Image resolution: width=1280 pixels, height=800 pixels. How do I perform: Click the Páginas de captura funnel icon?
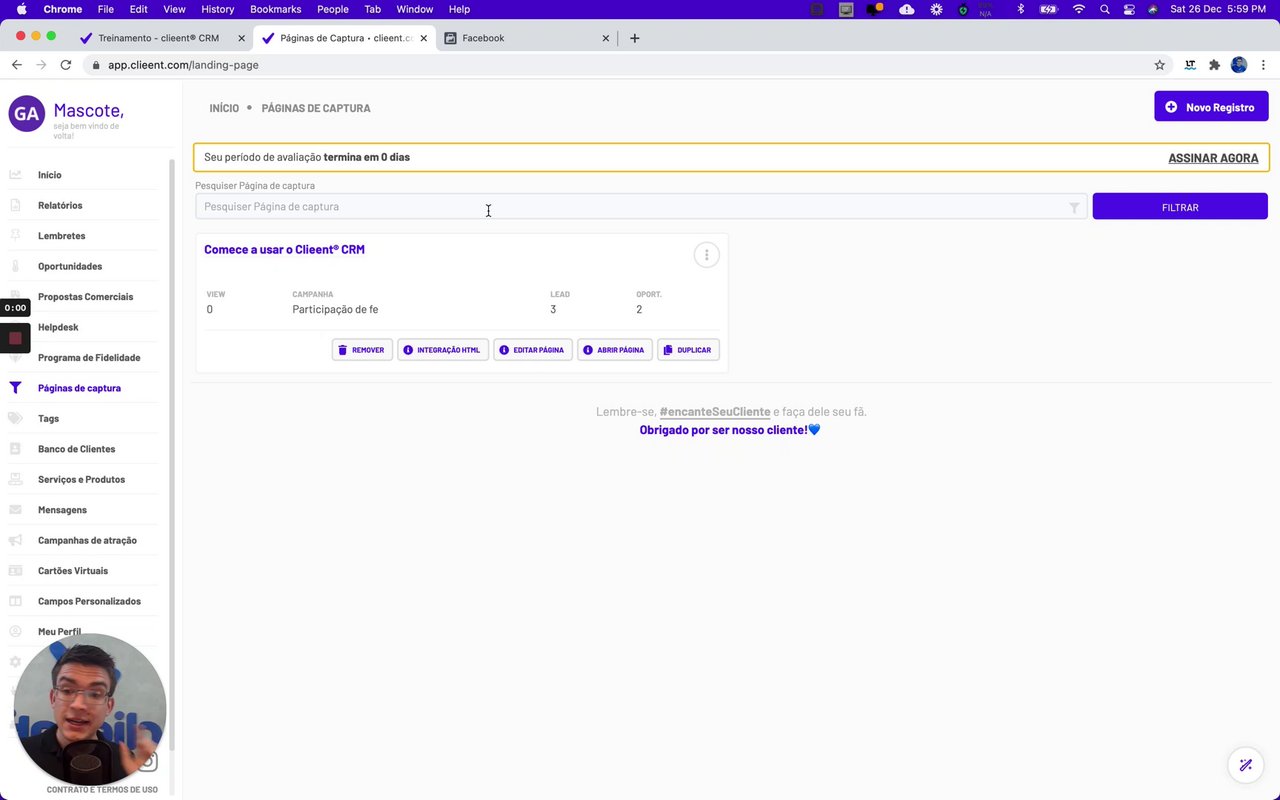click(x=16, y=388)
